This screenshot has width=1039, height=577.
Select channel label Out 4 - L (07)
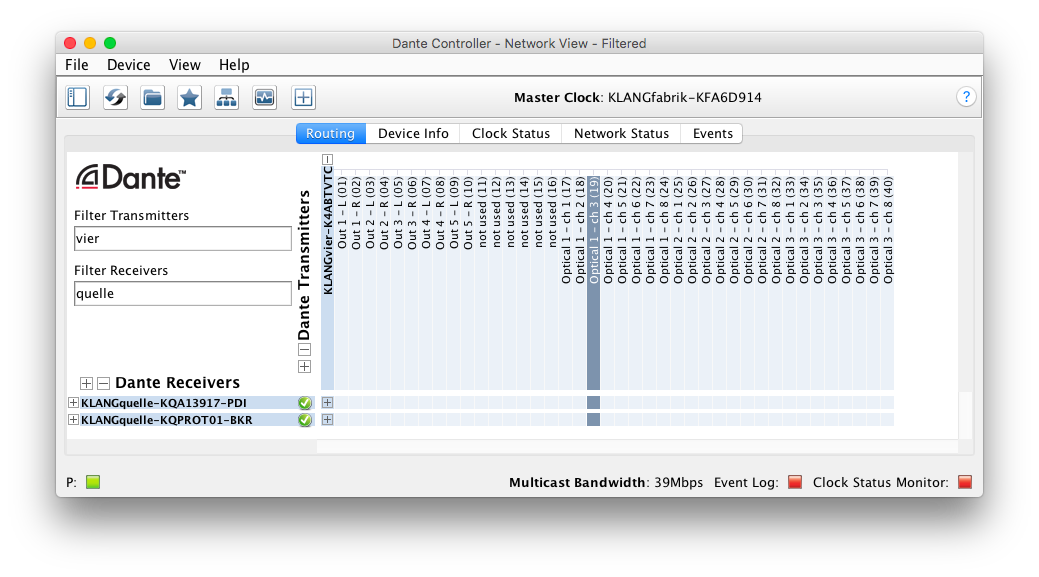tap(426, 213)
